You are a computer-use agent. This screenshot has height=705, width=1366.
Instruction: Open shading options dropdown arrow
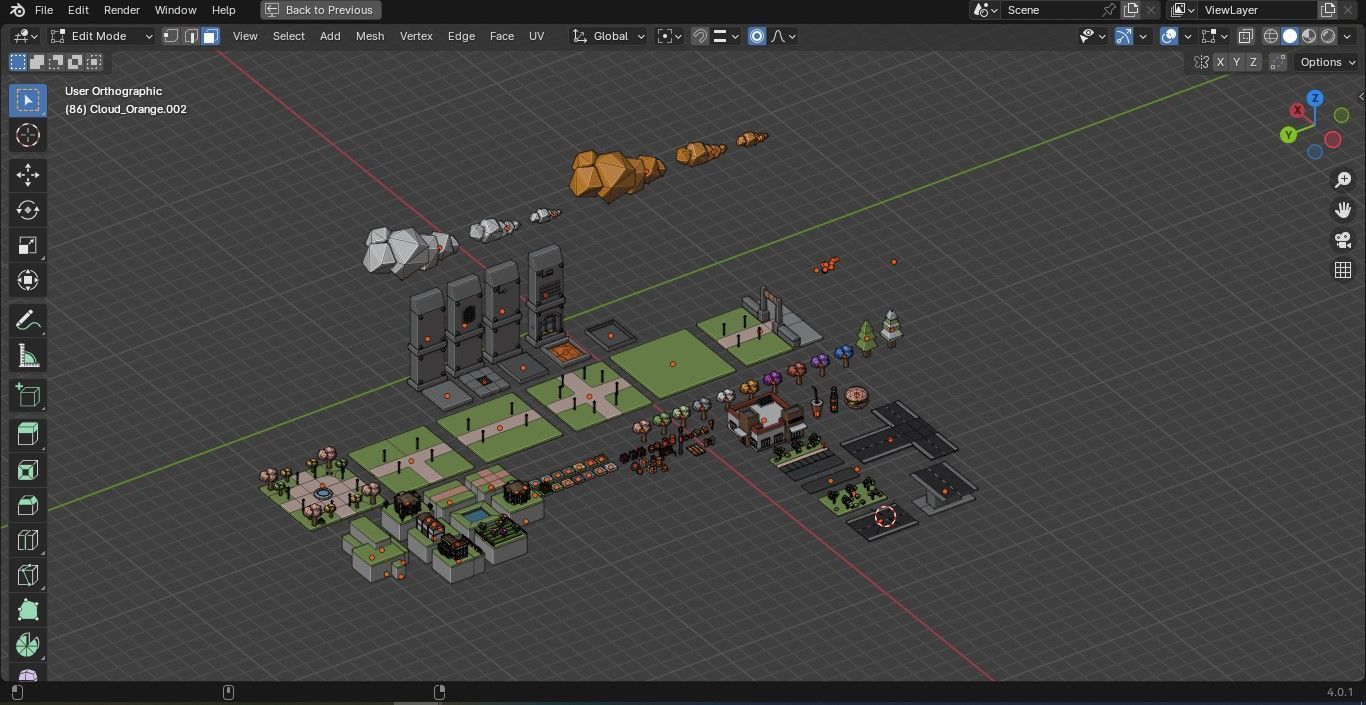click(x=1349, y=36)
